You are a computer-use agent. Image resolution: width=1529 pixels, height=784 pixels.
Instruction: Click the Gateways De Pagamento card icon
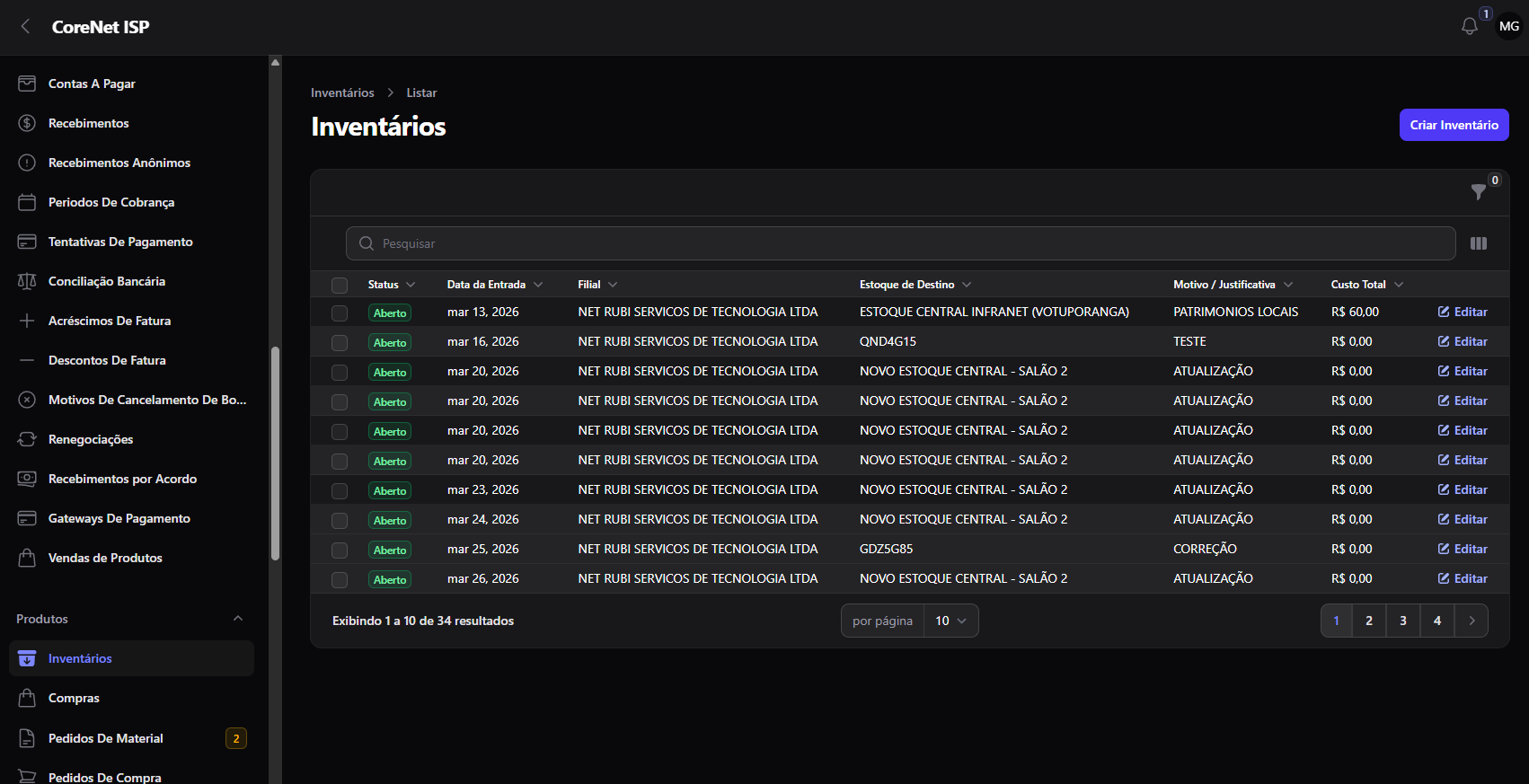27,518
